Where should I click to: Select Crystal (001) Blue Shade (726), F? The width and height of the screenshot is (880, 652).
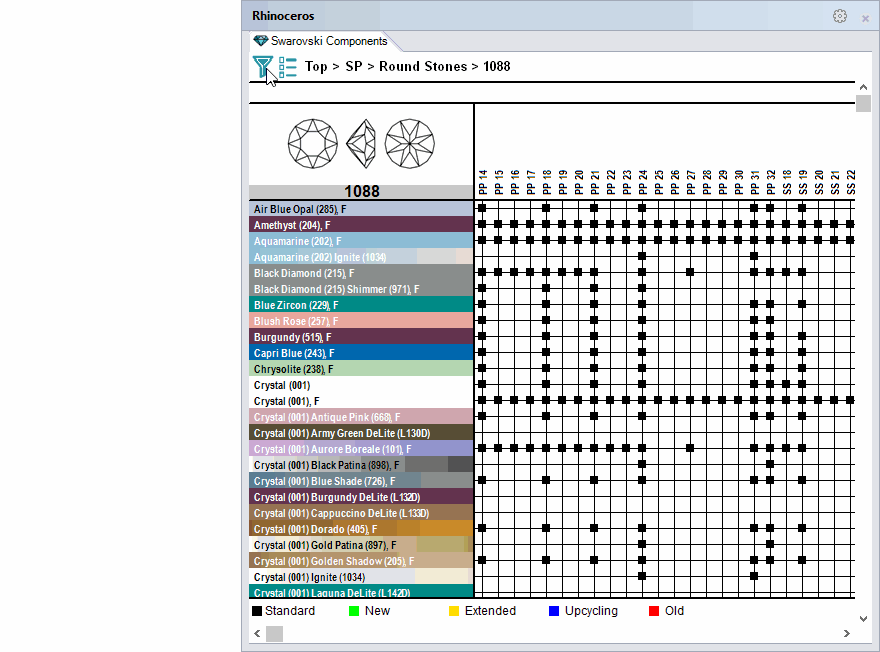[x=361, y=481]
